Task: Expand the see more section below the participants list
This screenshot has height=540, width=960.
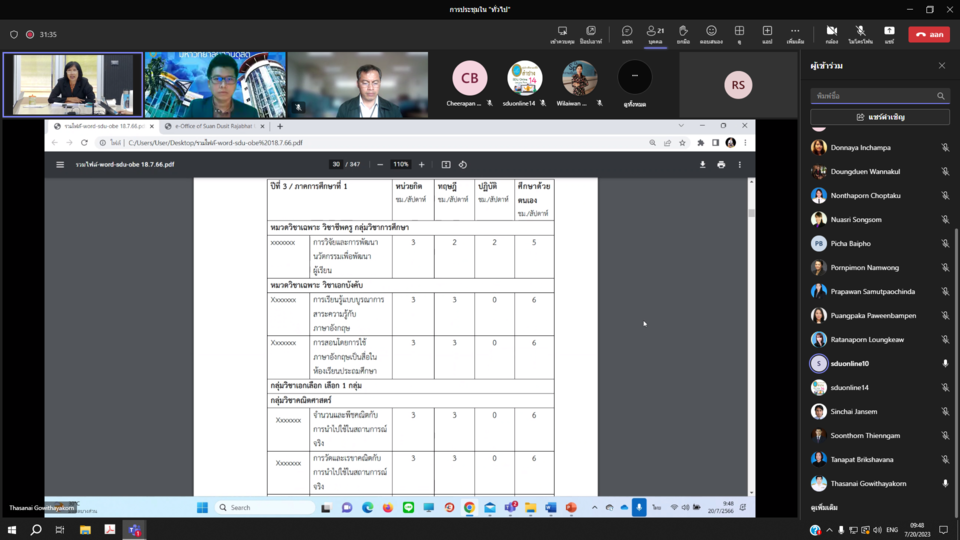Action: click(824, 509)
